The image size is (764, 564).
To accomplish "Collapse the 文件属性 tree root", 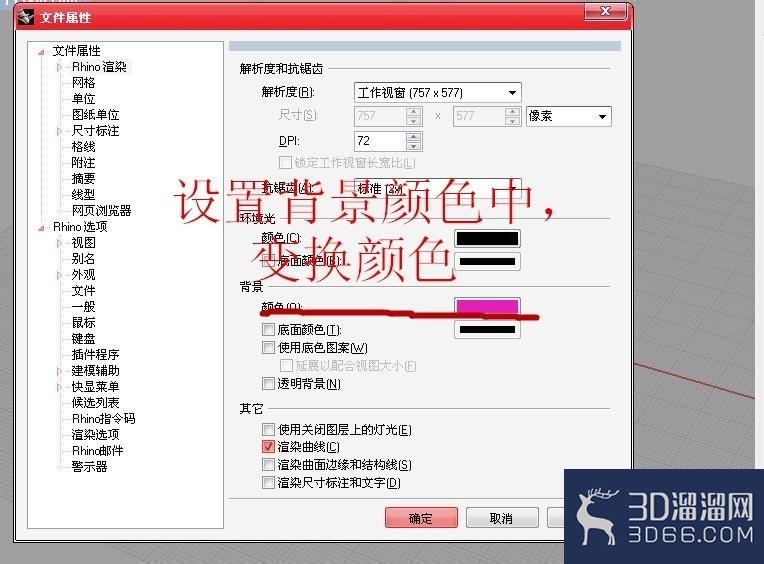I will (x=42, y=52).
